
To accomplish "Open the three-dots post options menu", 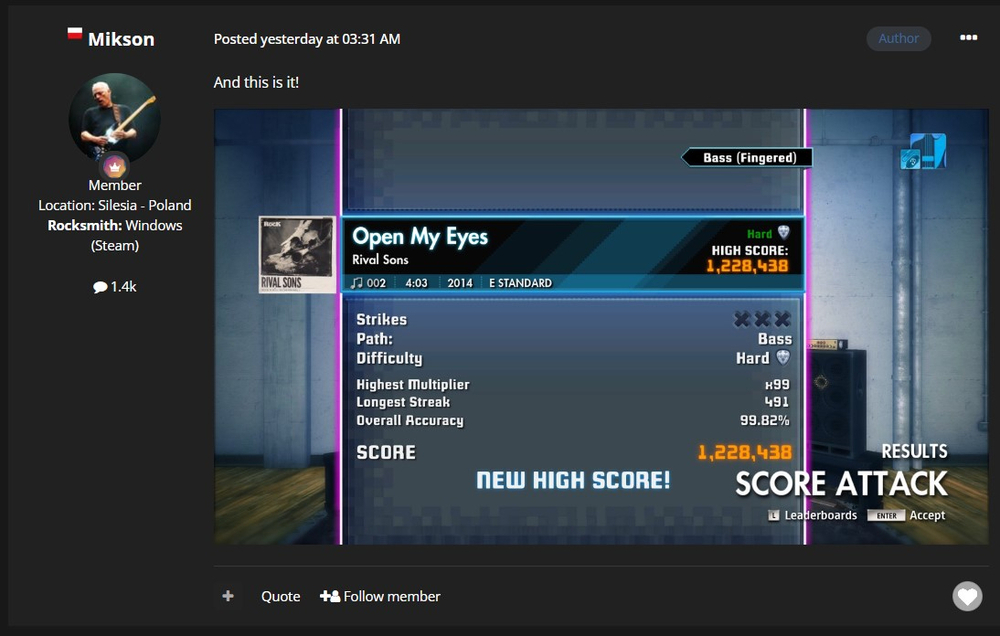I will [968, 38].
